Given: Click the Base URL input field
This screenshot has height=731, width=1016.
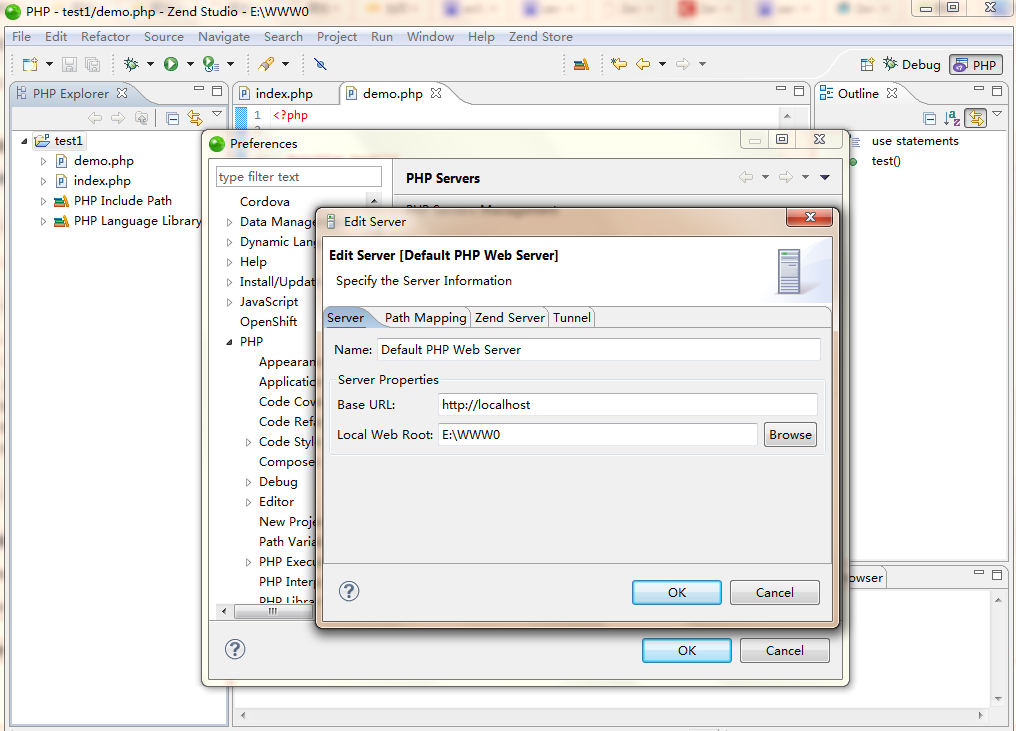Looking at the screenshot, I should pos(627,404).
